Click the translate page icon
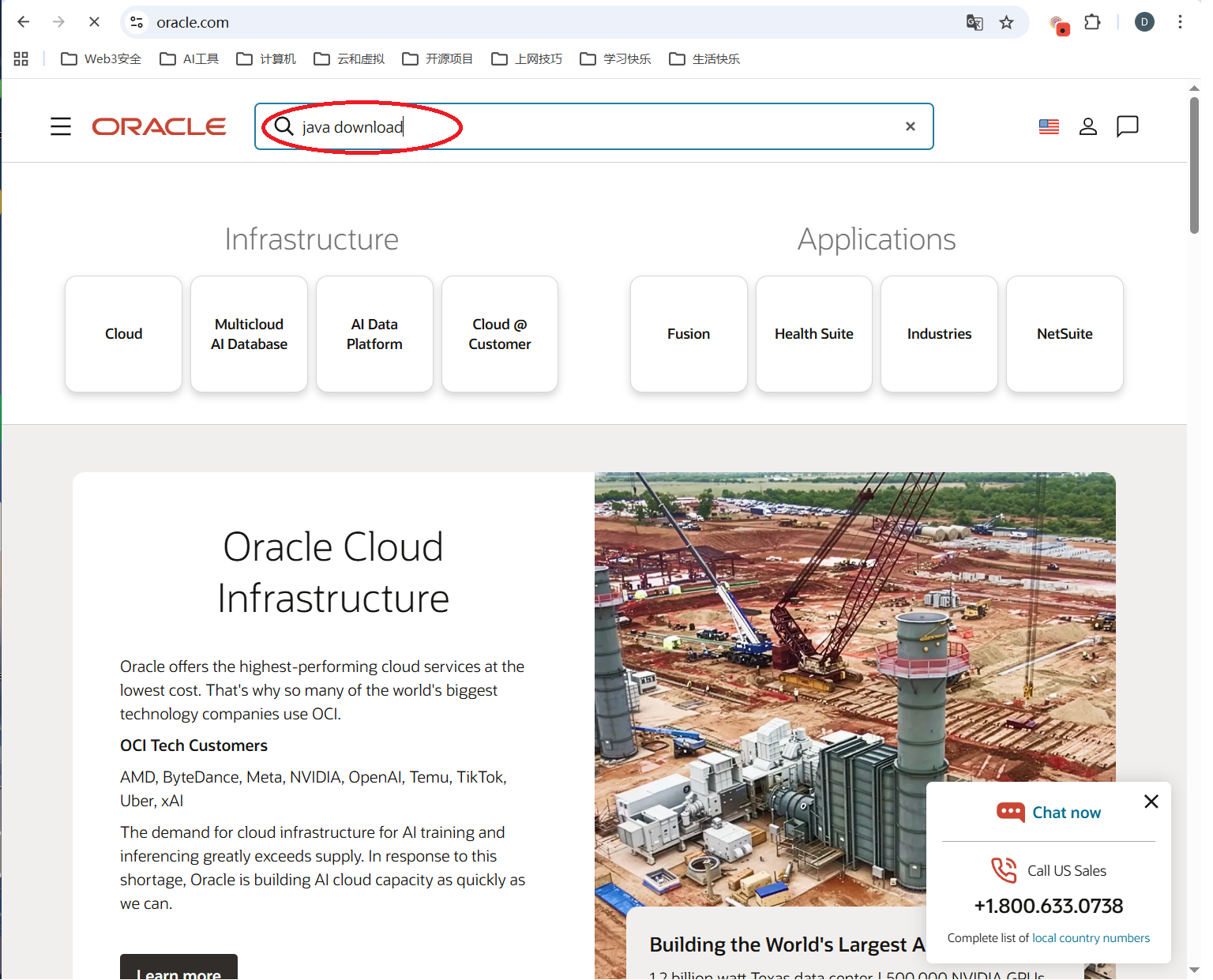Screen dimensions: 1213x980 tap(975, 22)
